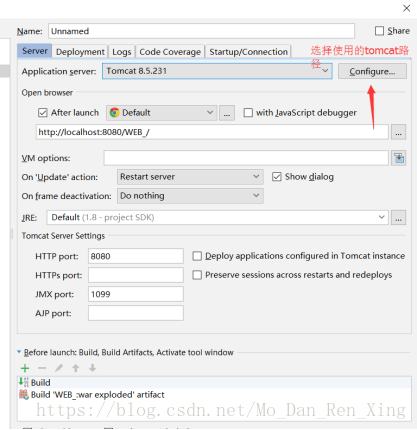The width and height of the screenshot is (417, 430).
Task: Click the move down arrow icon
Action: pyautogui.click(x=92, y=368)
